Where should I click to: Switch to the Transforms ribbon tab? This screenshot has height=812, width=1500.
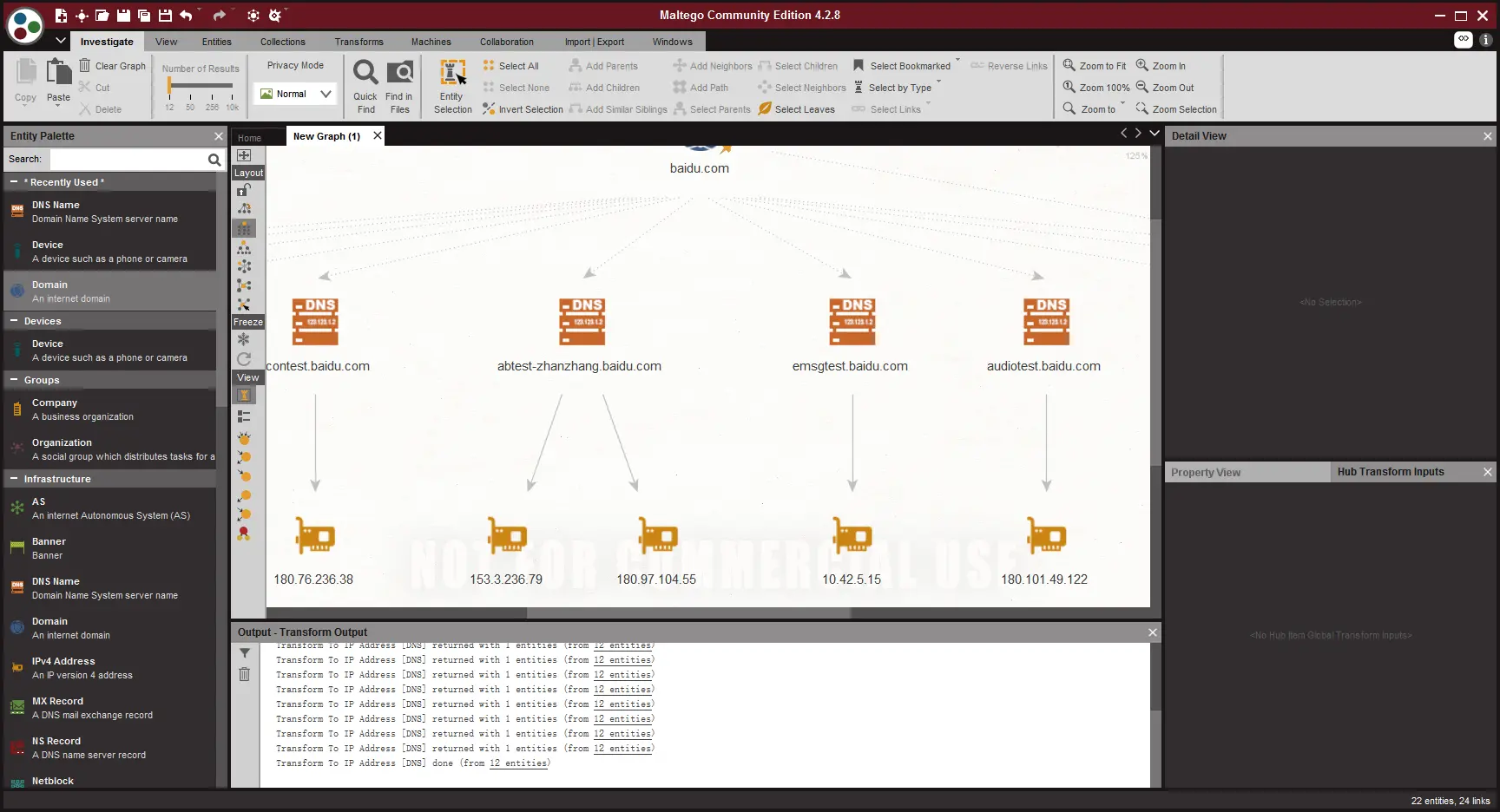point(359,42)
